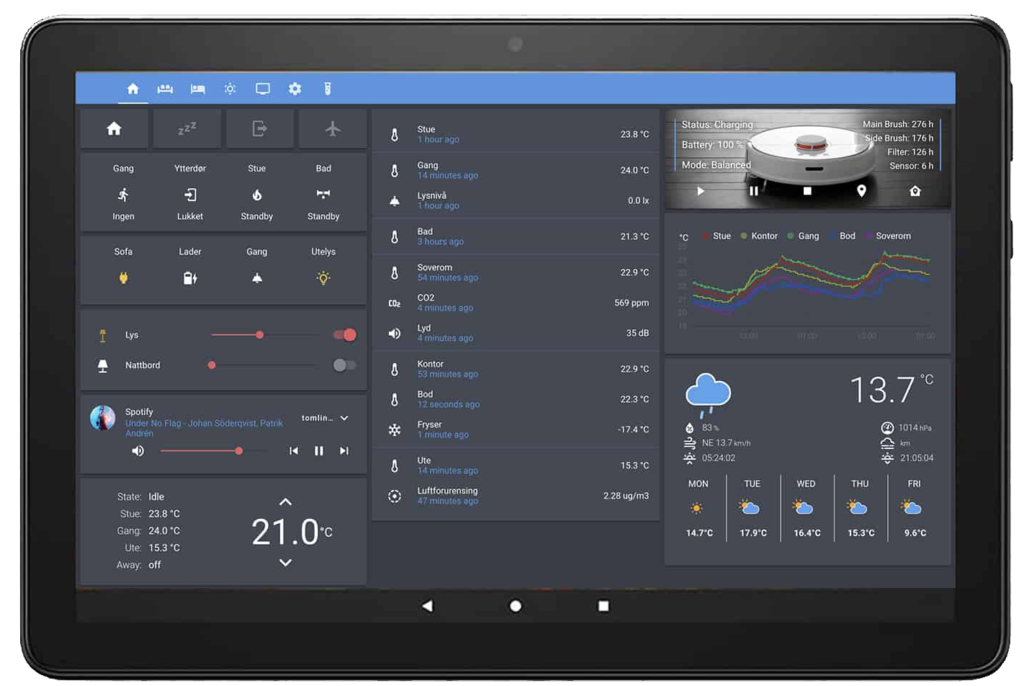
Task: Enable the Nattbord lamp toggle
Action: [x=344, y=365]
